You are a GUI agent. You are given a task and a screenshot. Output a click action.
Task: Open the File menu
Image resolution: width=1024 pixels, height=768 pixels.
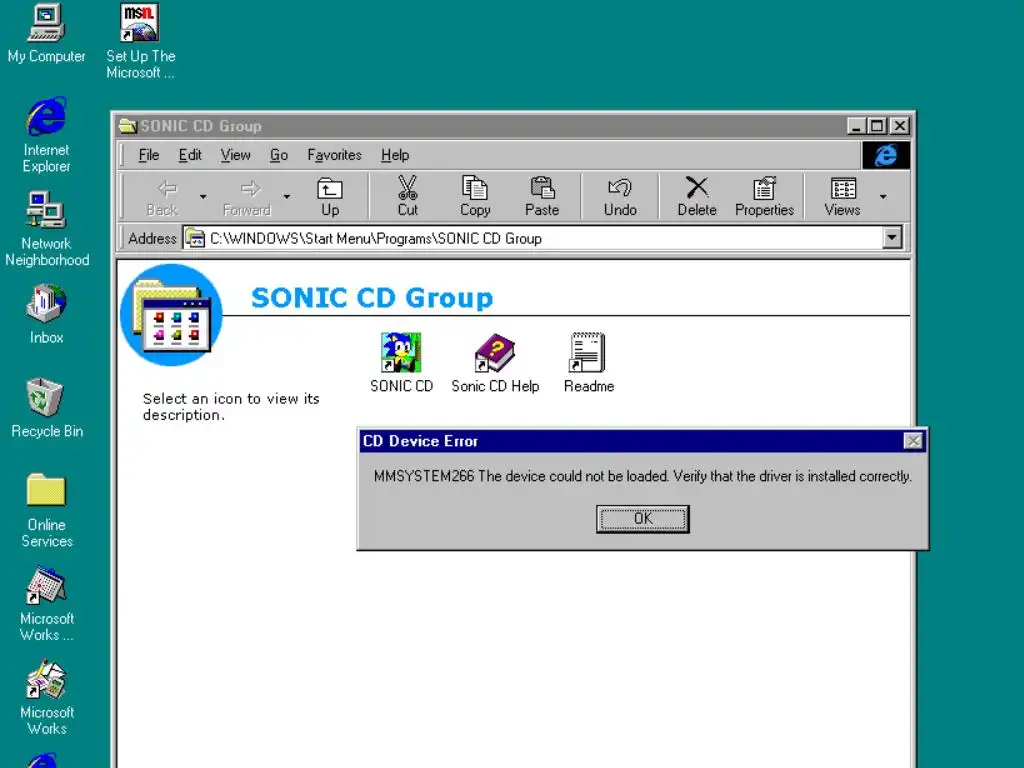click(148, 155)
